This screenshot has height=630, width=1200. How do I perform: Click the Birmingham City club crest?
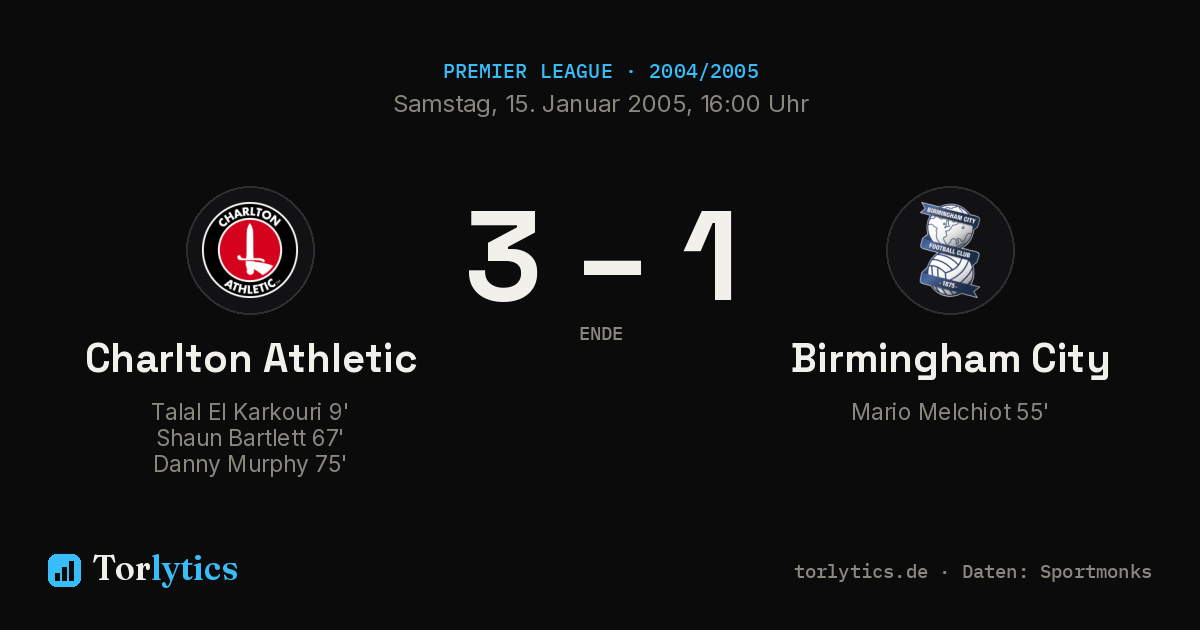coord(950,250)
